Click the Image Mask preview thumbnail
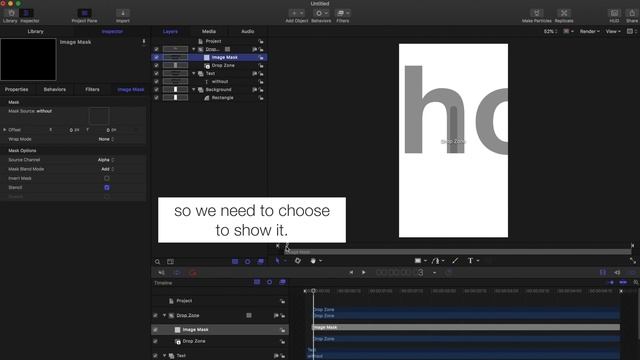640x360 pixels. 28,59
